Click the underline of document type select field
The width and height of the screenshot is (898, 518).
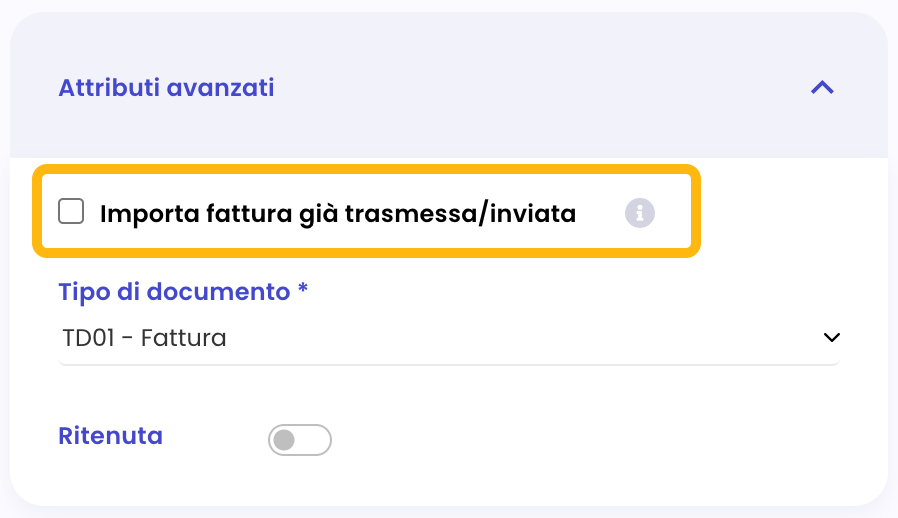click(x=449, y=364)
